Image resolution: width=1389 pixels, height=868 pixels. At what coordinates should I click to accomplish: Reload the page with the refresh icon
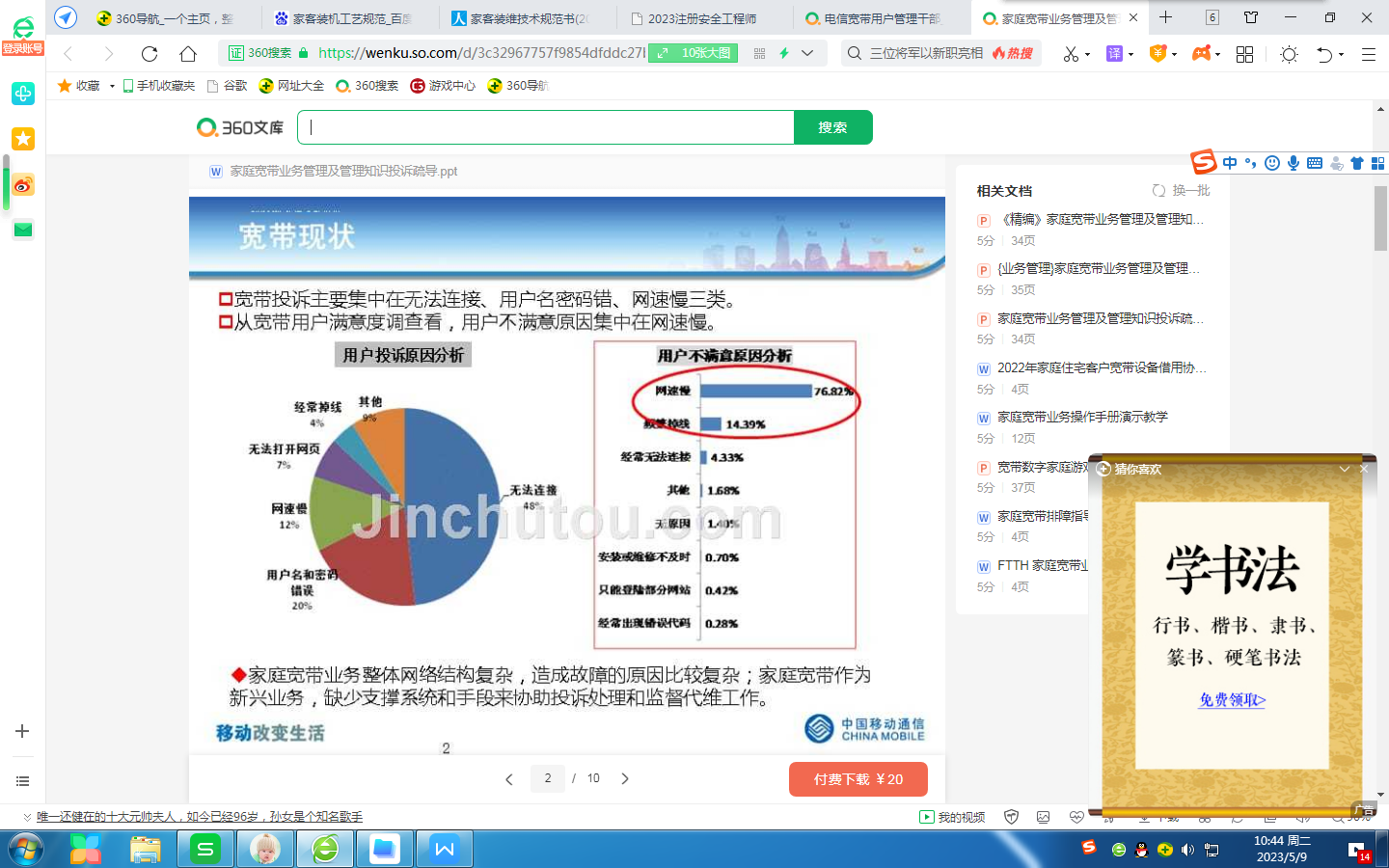pyautogui.click(x=149, y=54)
